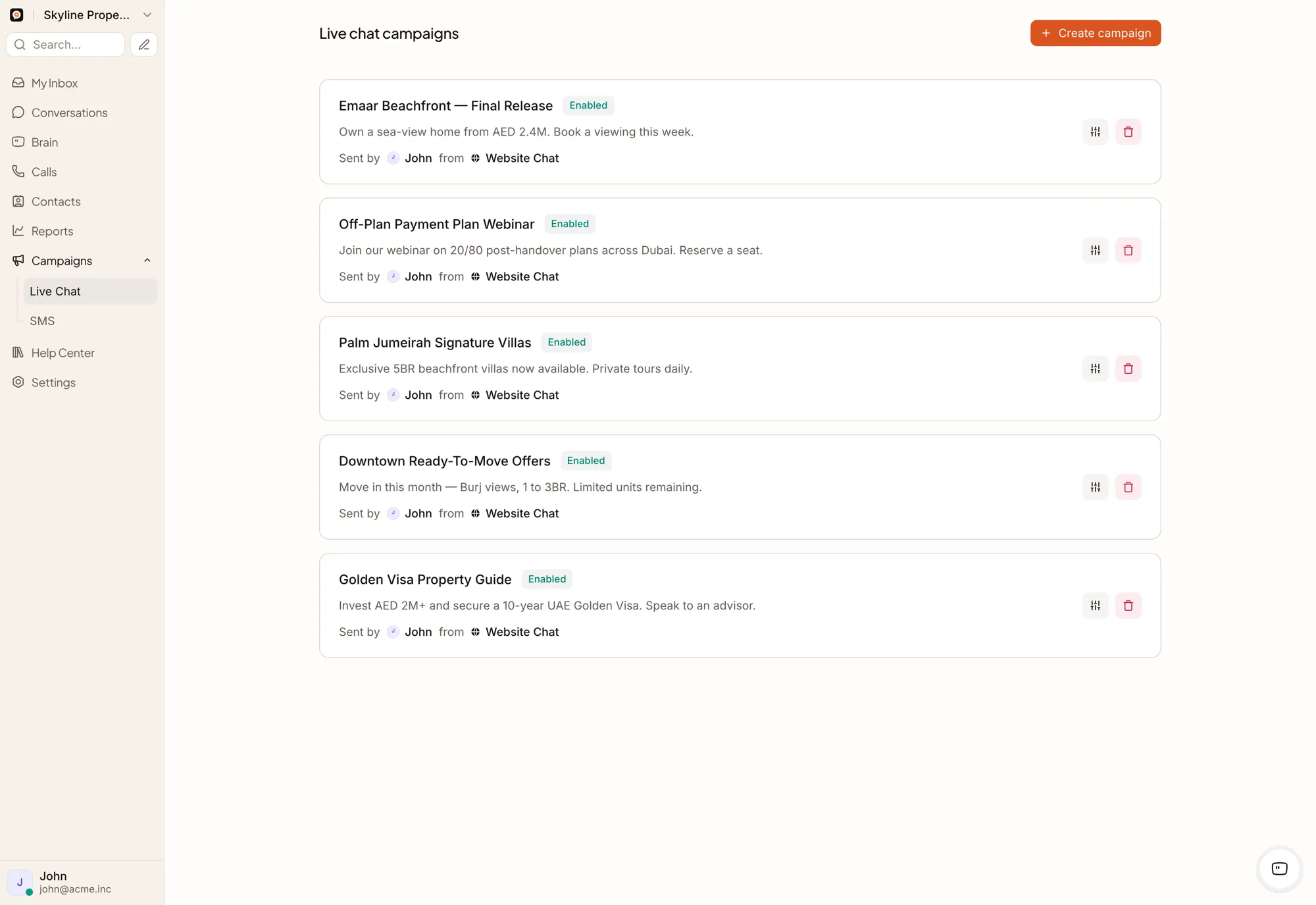
Task: Click Enabled badge on Off-Plan Webinar
Action: click(570, 224)
